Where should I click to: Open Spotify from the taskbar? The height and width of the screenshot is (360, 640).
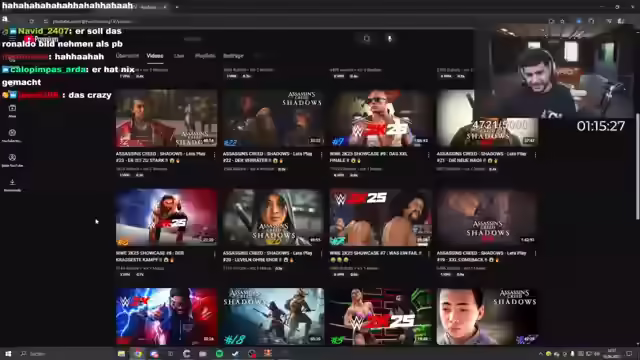(219, 353)
